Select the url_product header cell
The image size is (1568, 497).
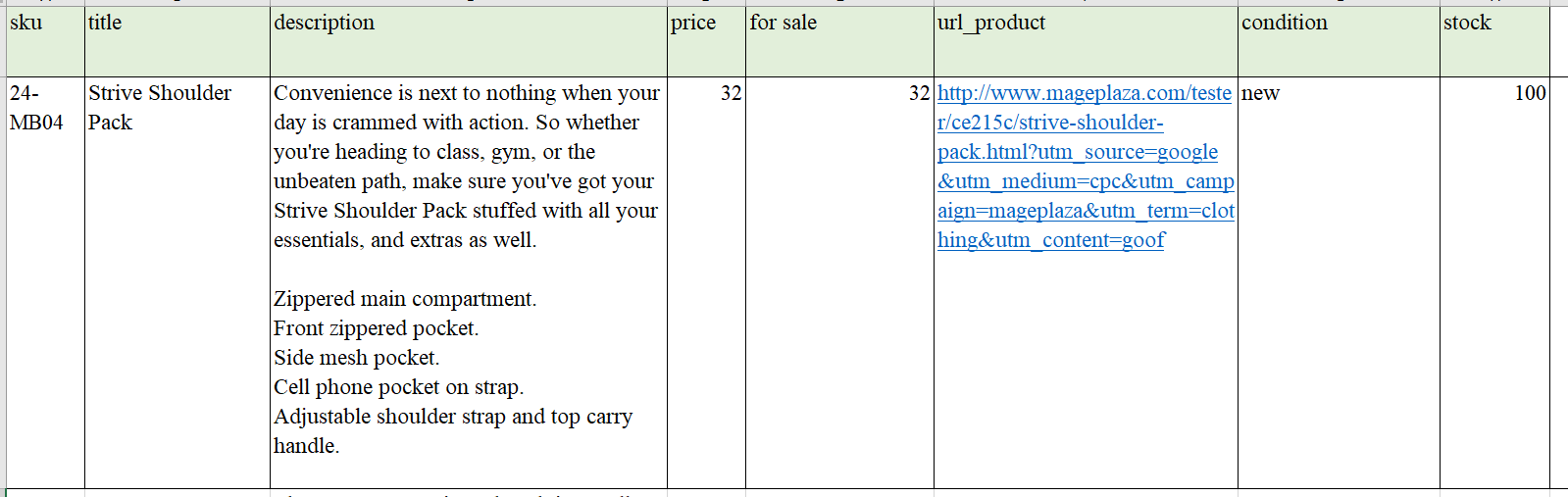pyautogui.click(x=1086, y=41)
